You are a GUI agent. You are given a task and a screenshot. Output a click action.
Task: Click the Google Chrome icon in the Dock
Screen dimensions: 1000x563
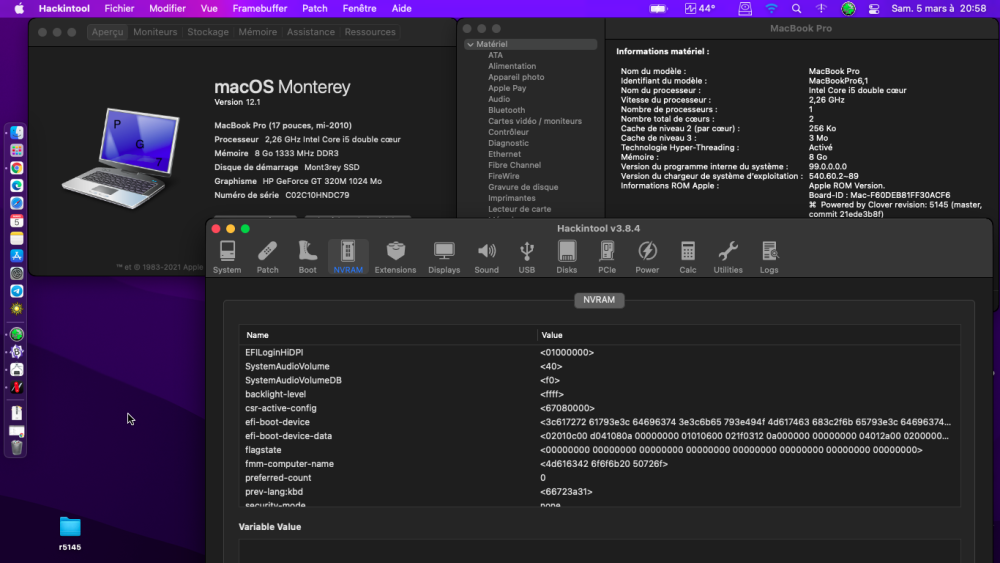click(x=17, y=168)
